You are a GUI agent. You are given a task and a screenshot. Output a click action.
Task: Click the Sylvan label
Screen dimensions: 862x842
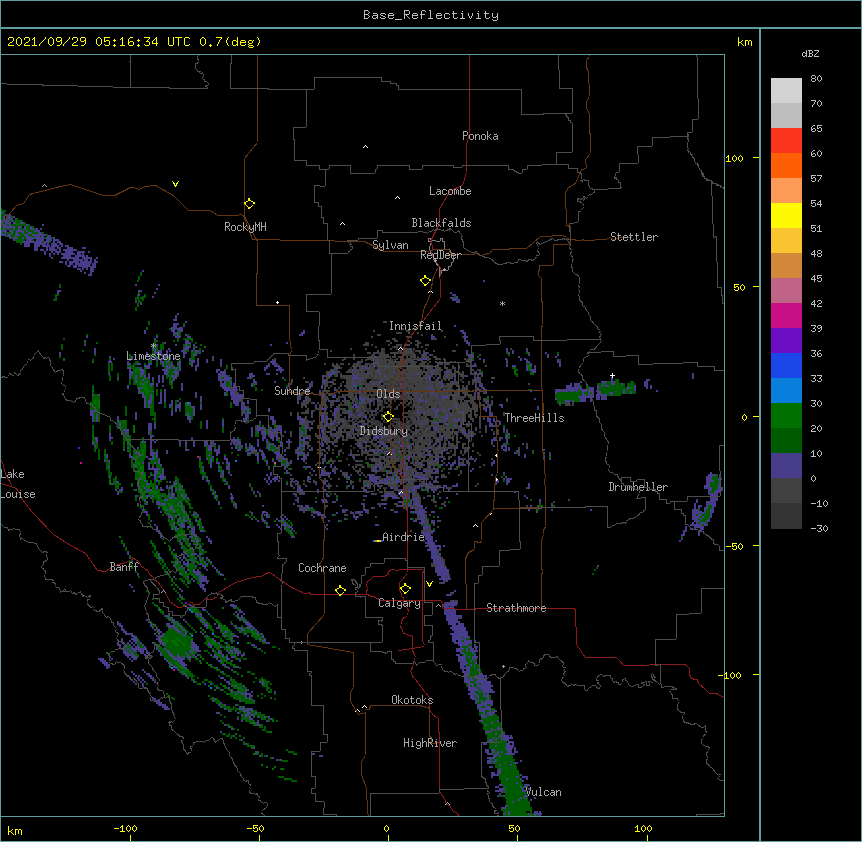click(x=390, y=245)
